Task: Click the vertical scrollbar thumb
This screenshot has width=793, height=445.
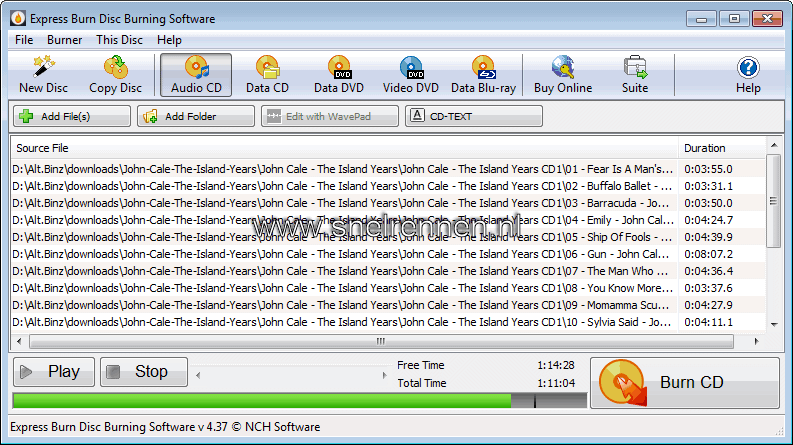Action: (x=774, y=201)
